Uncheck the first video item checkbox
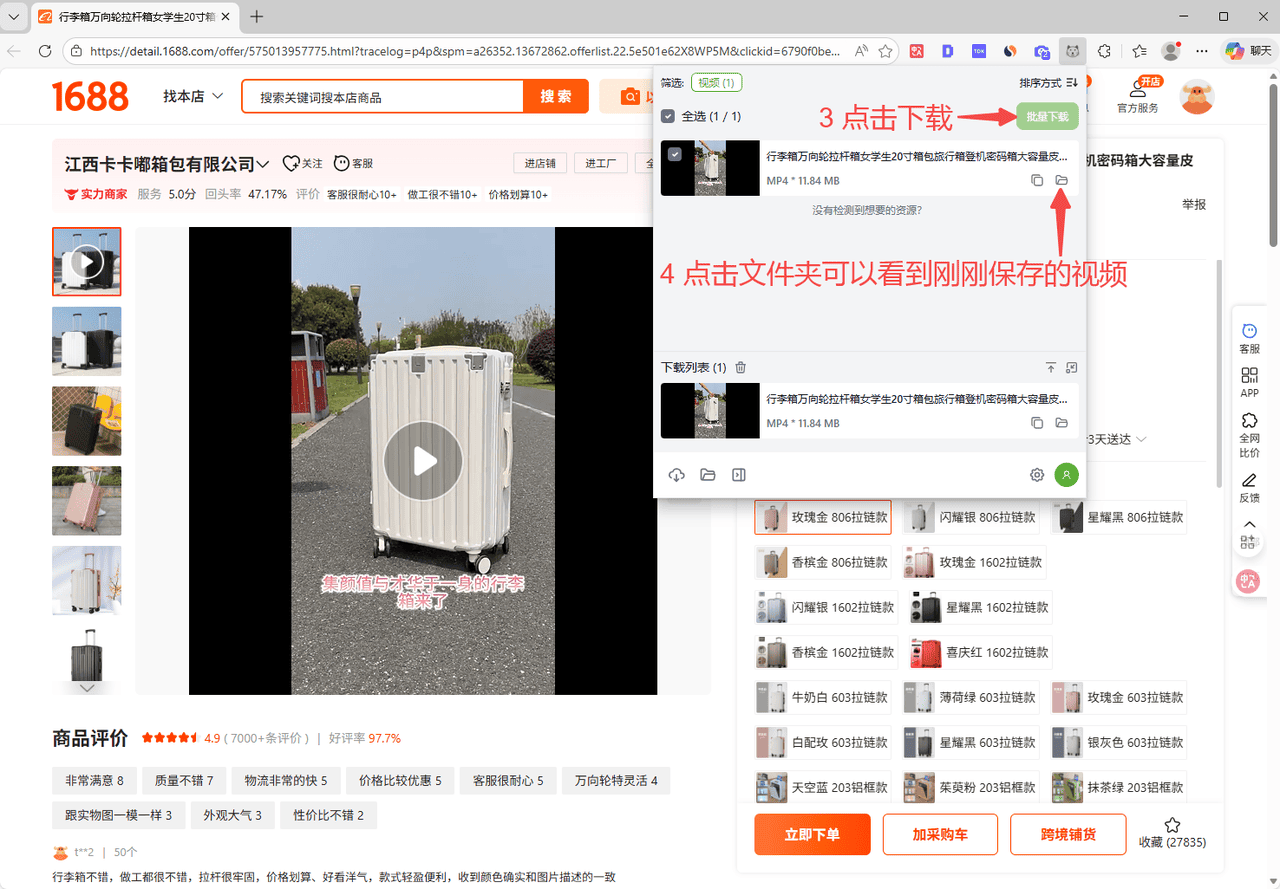 pyautogui.click(x=675, y=154)
